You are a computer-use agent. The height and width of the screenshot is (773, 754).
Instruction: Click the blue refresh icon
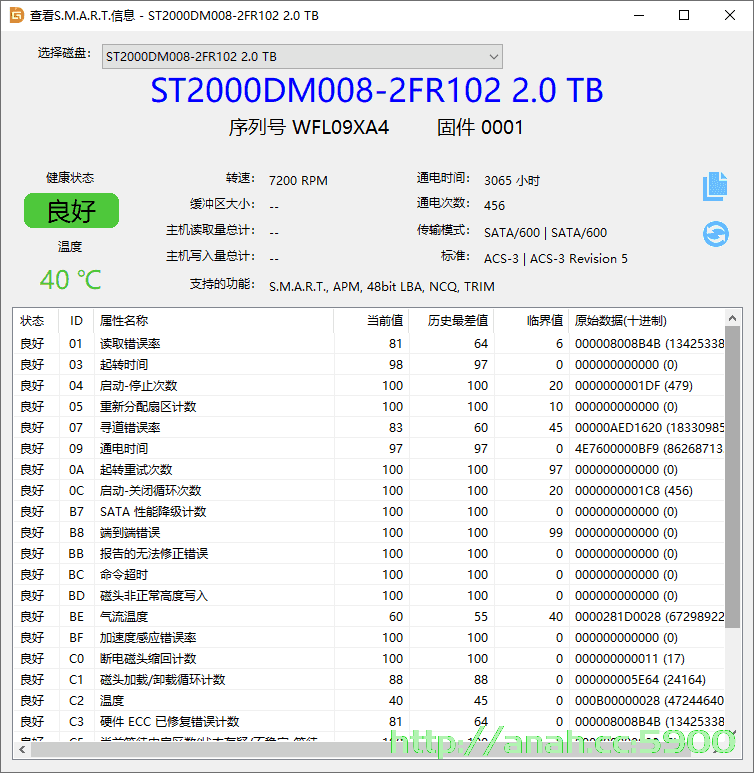coord(716,234)
